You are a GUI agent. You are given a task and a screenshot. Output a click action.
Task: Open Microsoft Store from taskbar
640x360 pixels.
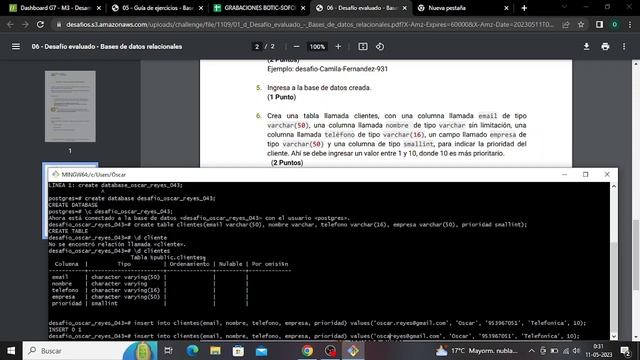coord(238,351)
